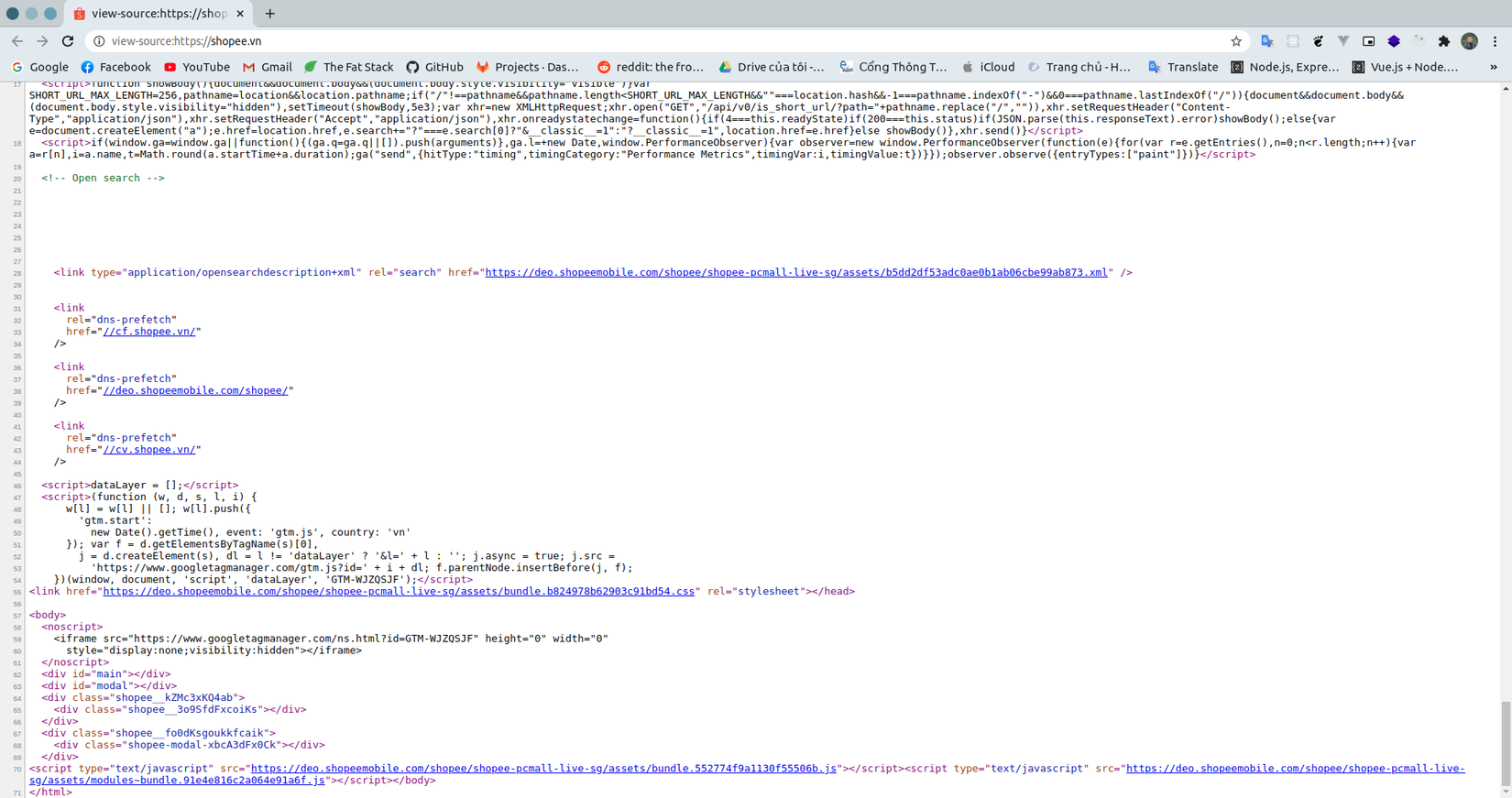The width and height of the screenshot is (1512, 798).
Task: Open the modules-bundle .js script link
Action: (x=177, y=781)
